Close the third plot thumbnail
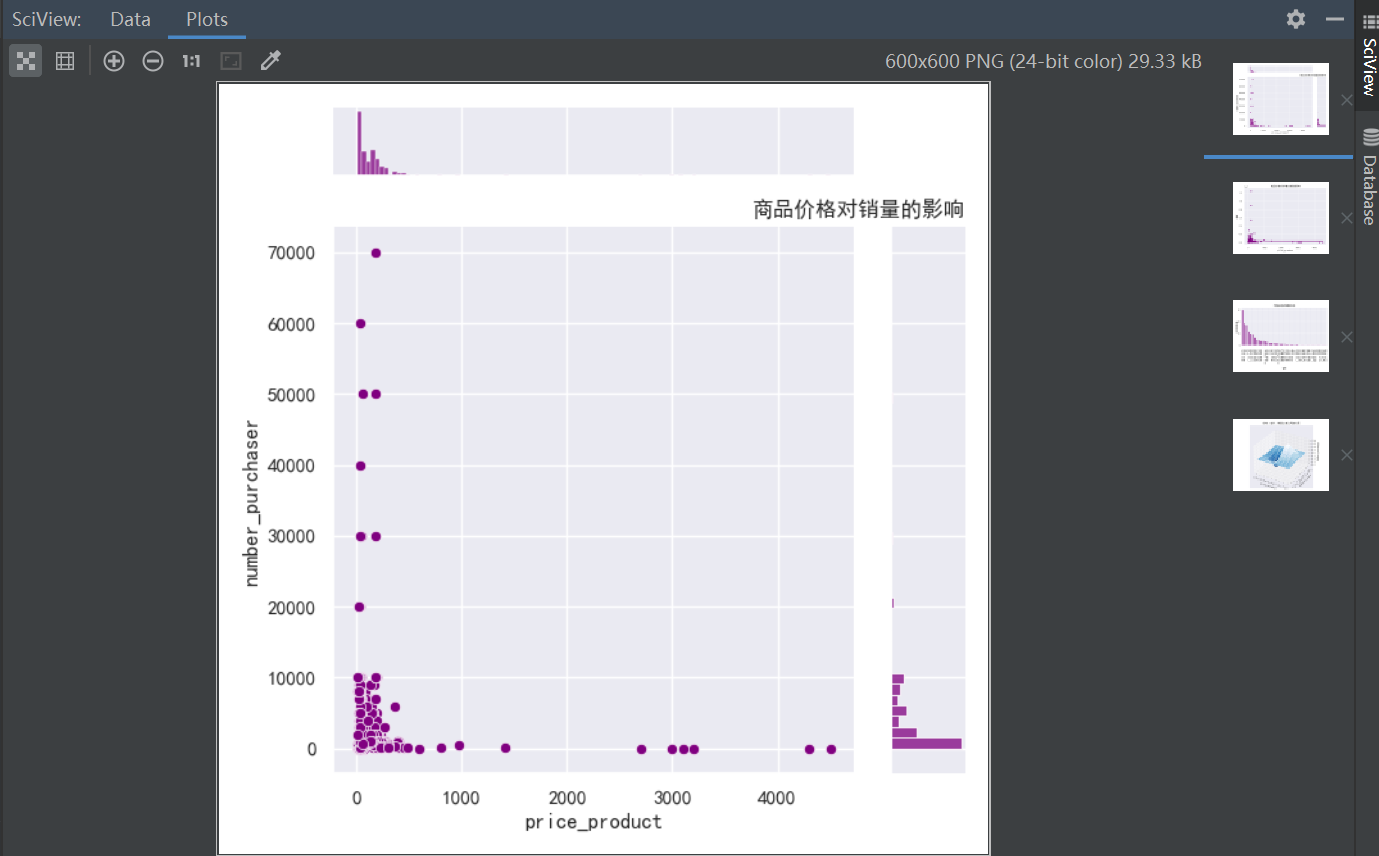The image size is (1379, 856). coord(1346,337)
